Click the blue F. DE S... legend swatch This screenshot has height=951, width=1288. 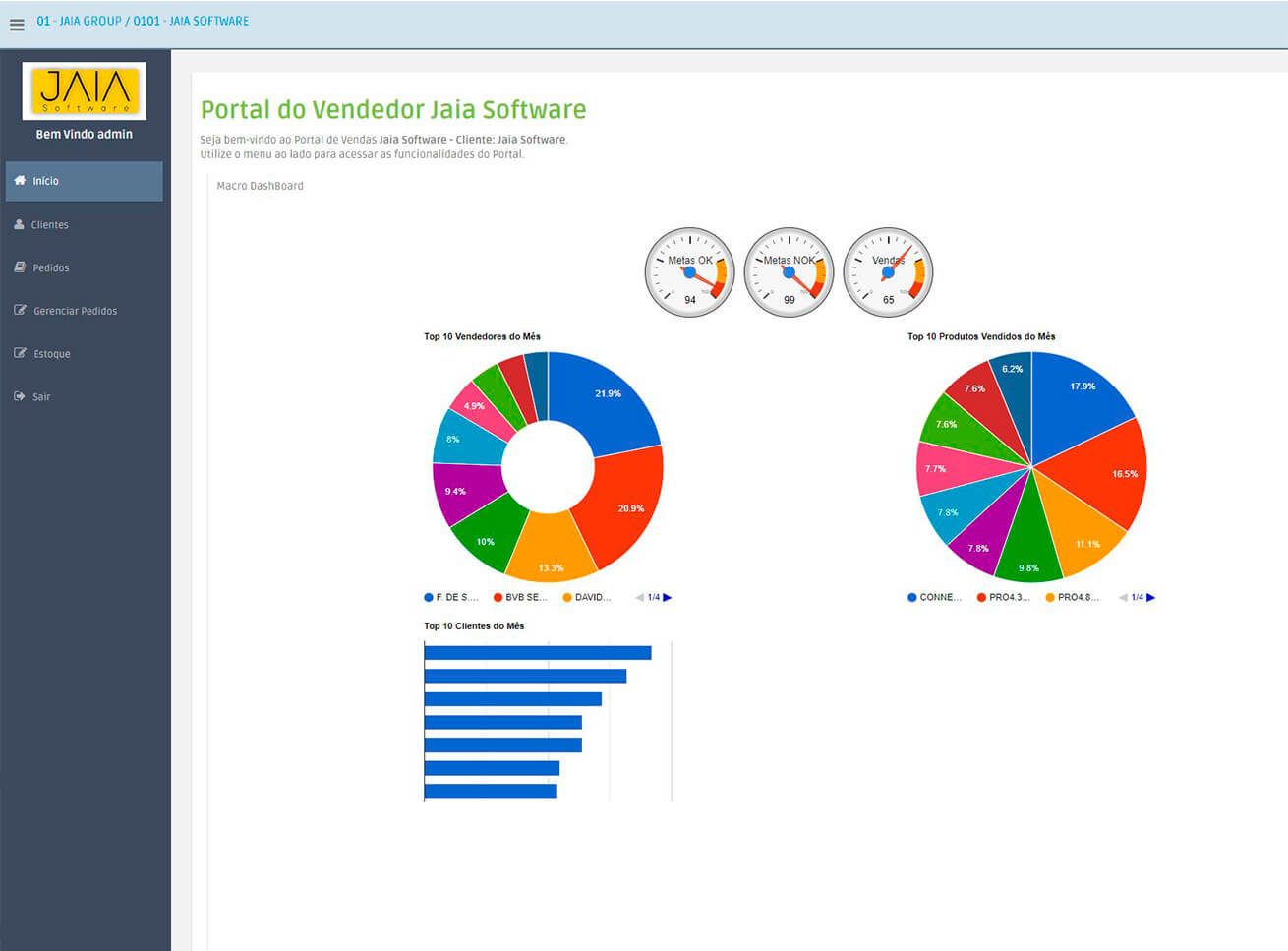429,597
